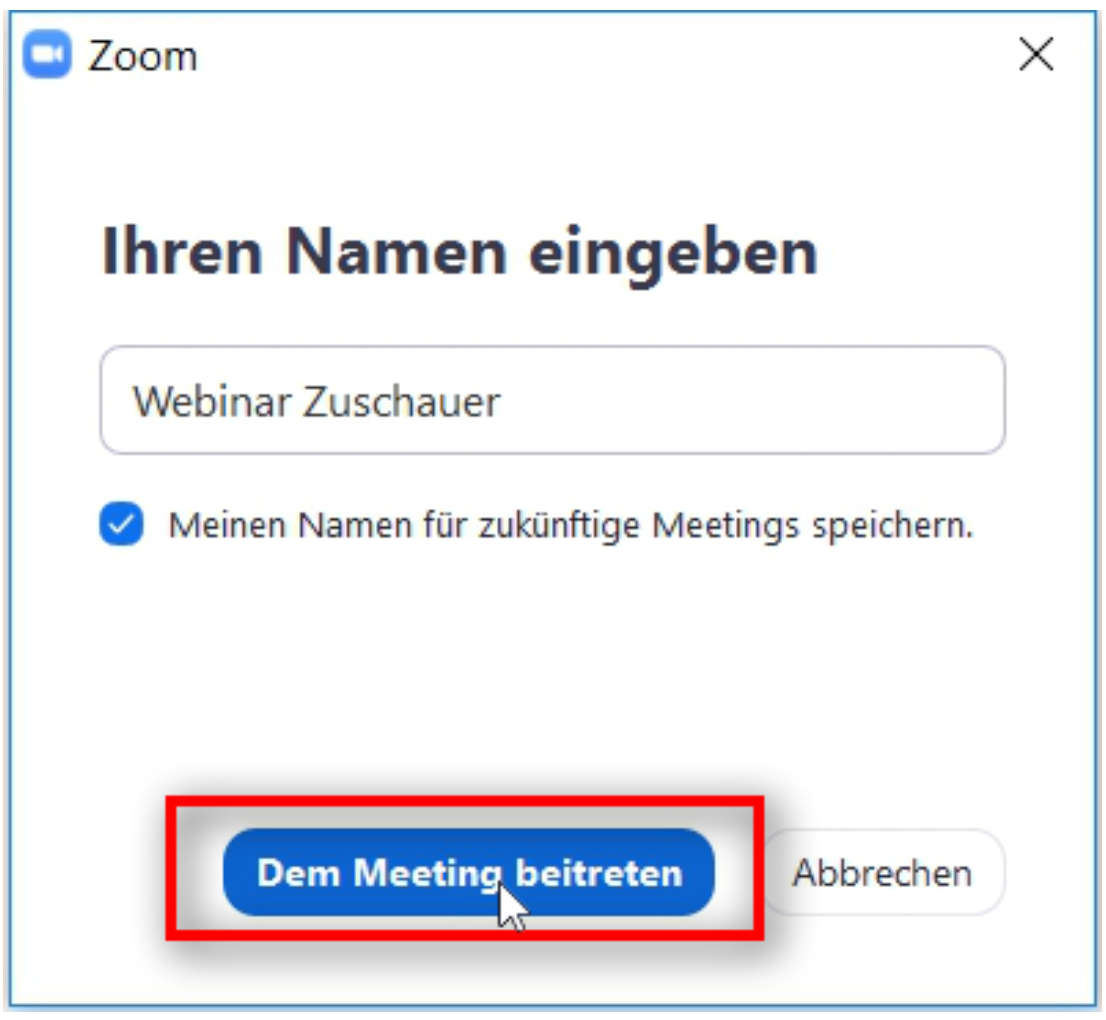Cancel with the Abbrechen button

[882, 873]
